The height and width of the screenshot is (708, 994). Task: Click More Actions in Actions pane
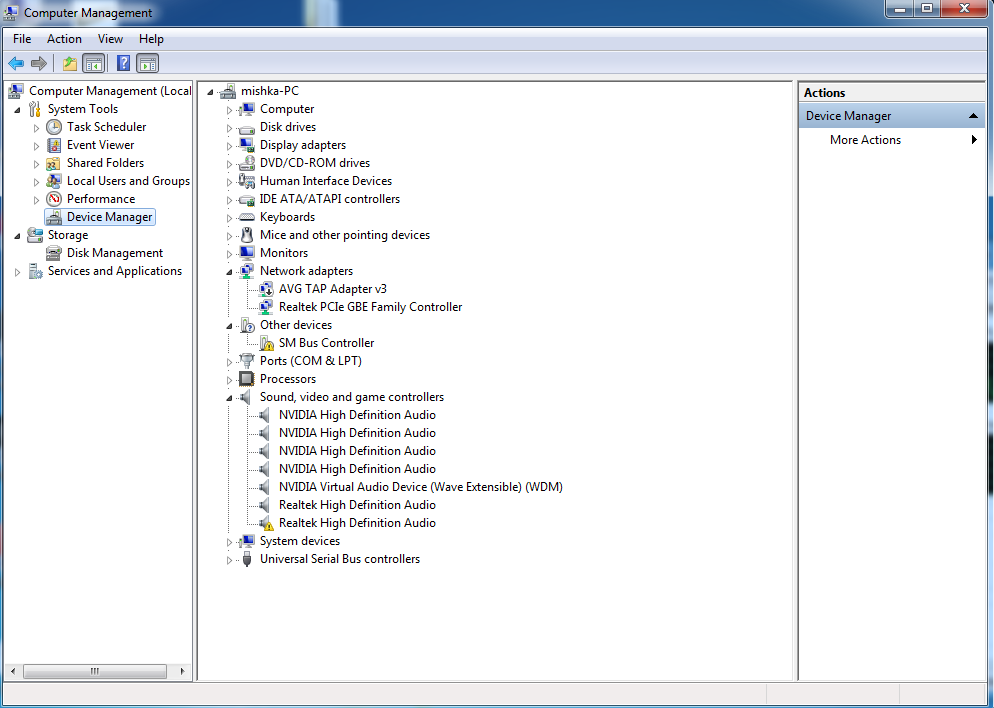tap(865, 140)
